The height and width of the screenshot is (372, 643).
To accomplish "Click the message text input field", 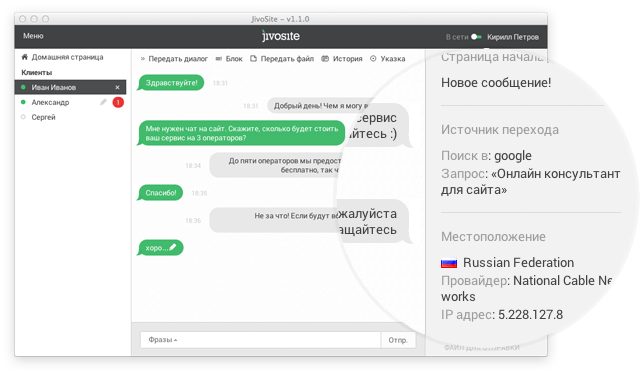I will (279, 340).
